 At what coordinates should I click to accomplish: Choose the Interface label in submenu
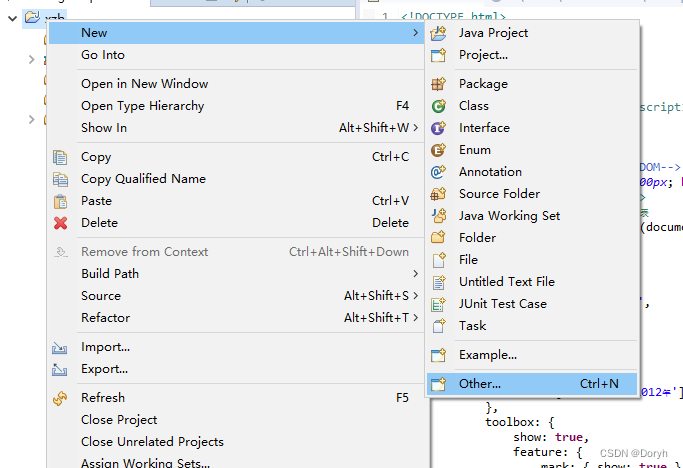[484, 128]
